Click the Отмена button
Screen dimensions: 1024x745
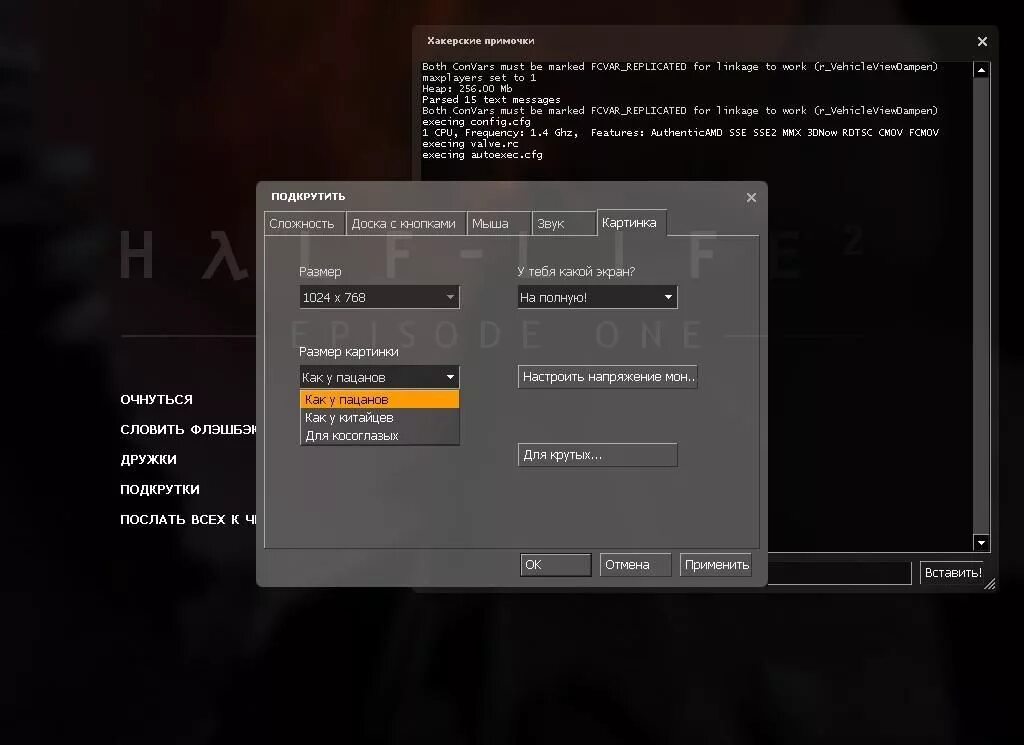pos(635,565)
